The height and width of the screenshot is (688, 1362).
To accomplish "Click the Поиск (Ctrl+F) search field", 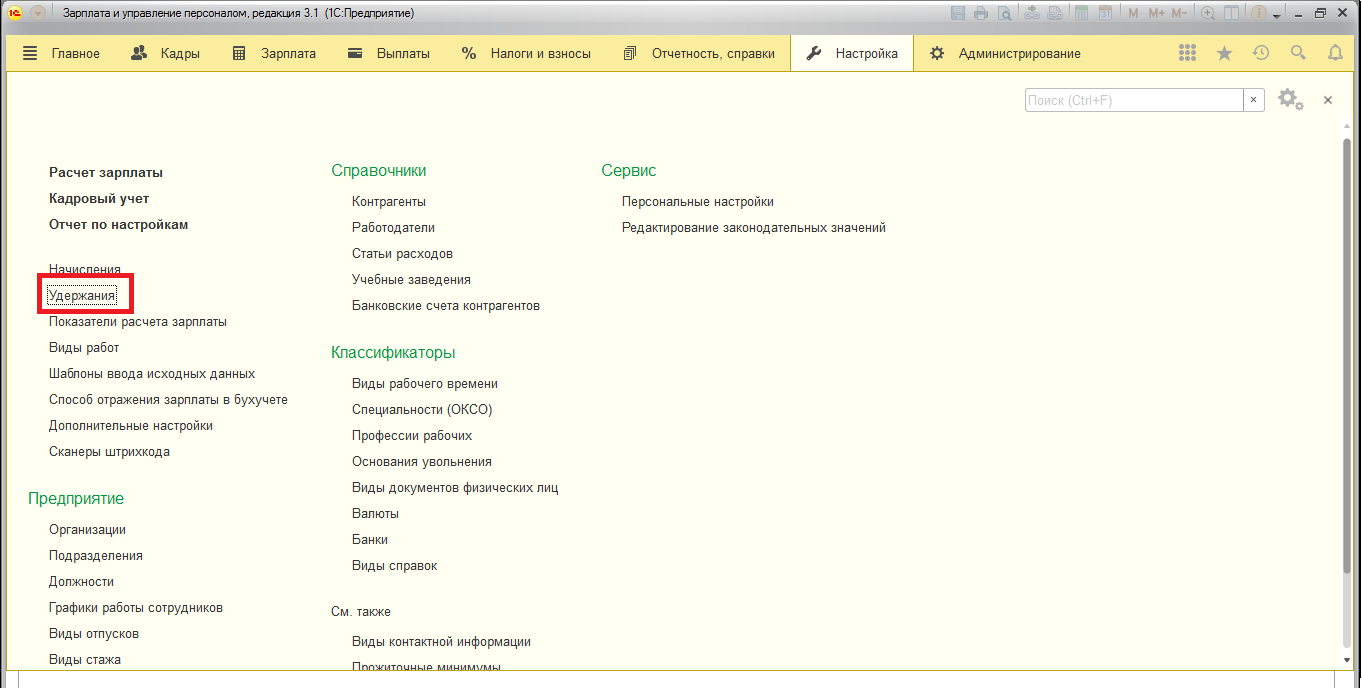I will pyautogui.click(x=1133, y=101).
